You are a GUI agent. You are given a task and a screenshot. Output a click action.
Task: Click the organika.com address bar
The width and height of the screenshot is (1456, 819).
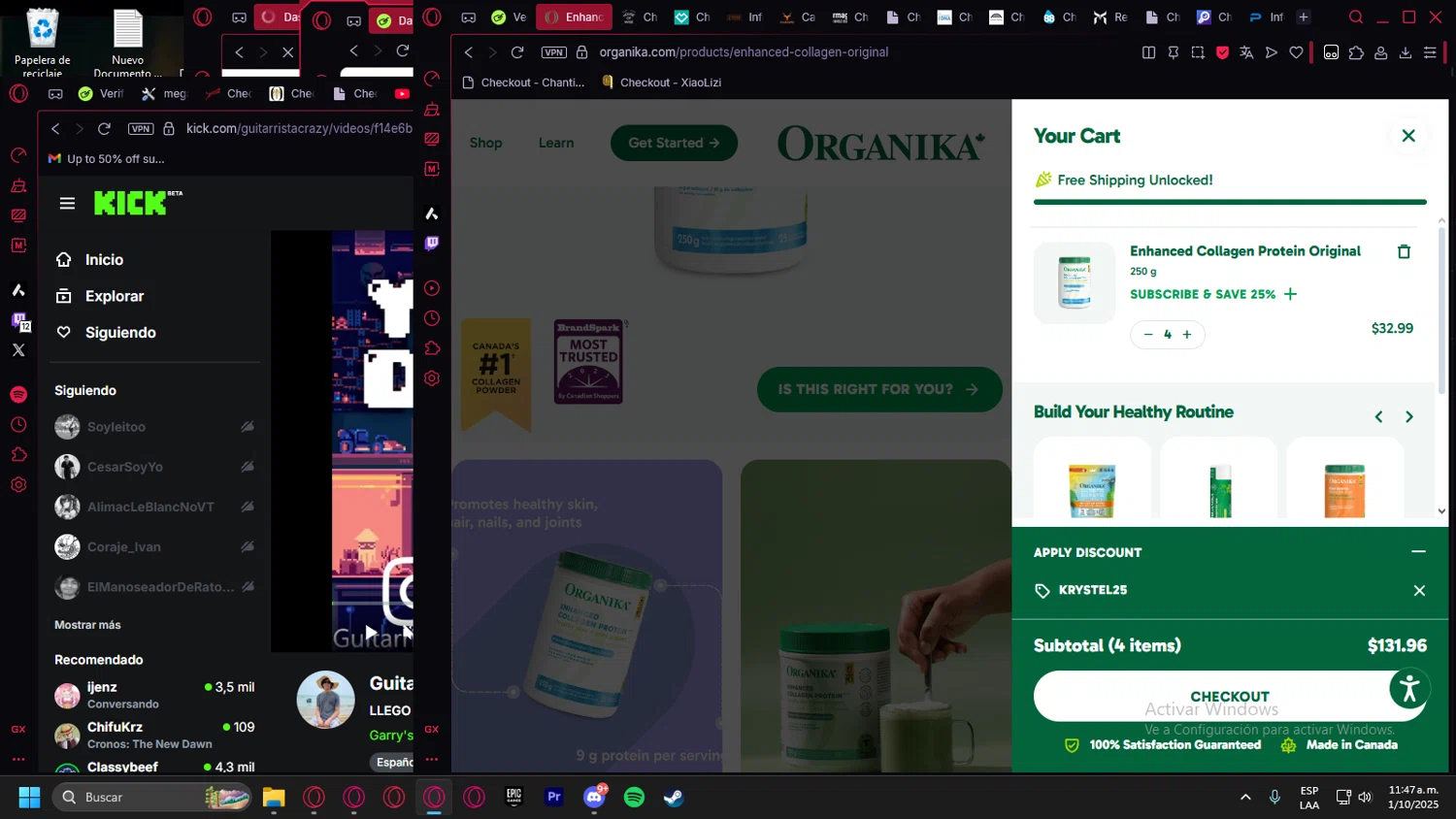(x=744, y=52)
